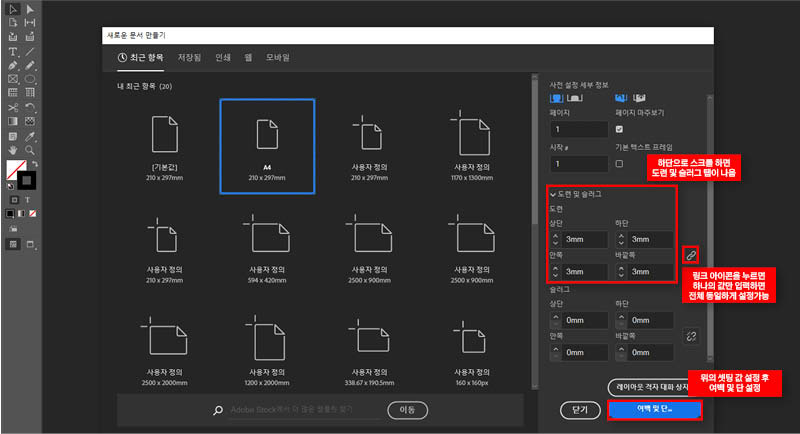Click the 도련 하단 stepper arrows

point(621,239)
